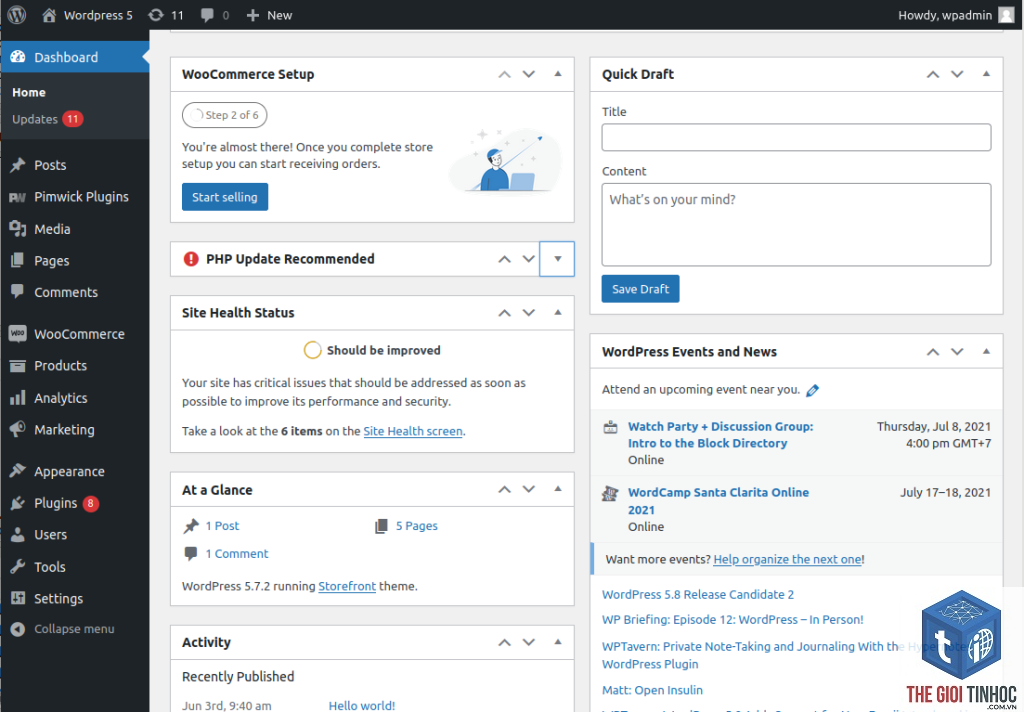Open the Matt: Open Insulin link
Image resolution: width=1024 pixels, height=712 pixels.
pyautogui.click(x=652, y=690)
